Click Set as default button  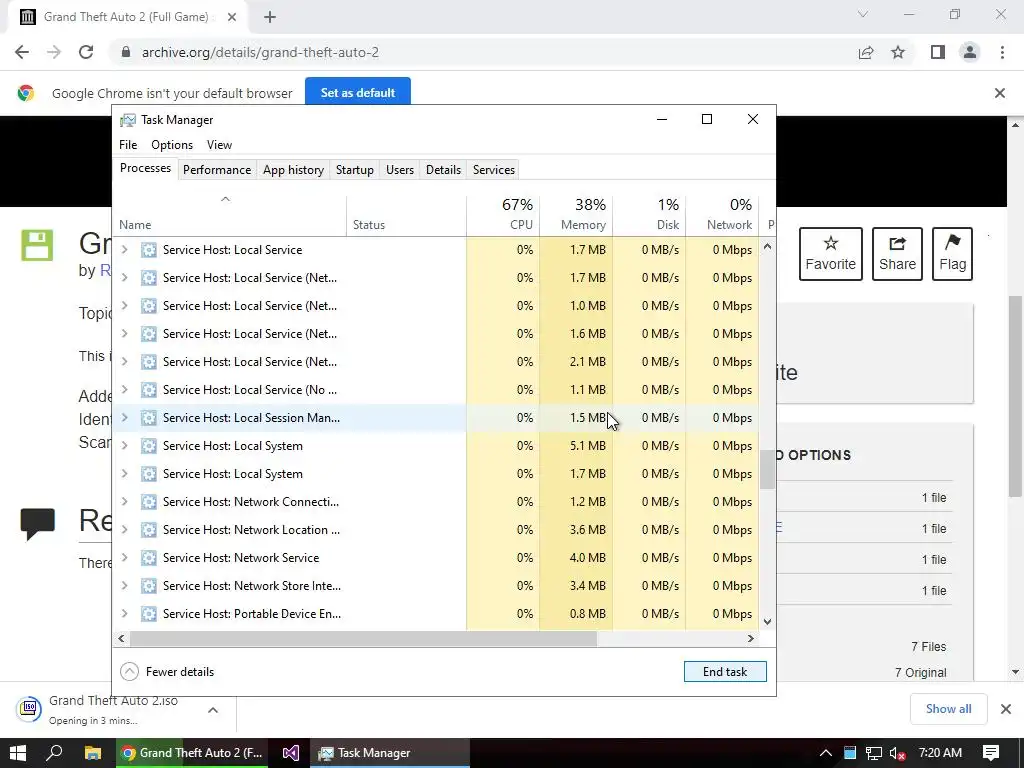(x=357, y=93)
